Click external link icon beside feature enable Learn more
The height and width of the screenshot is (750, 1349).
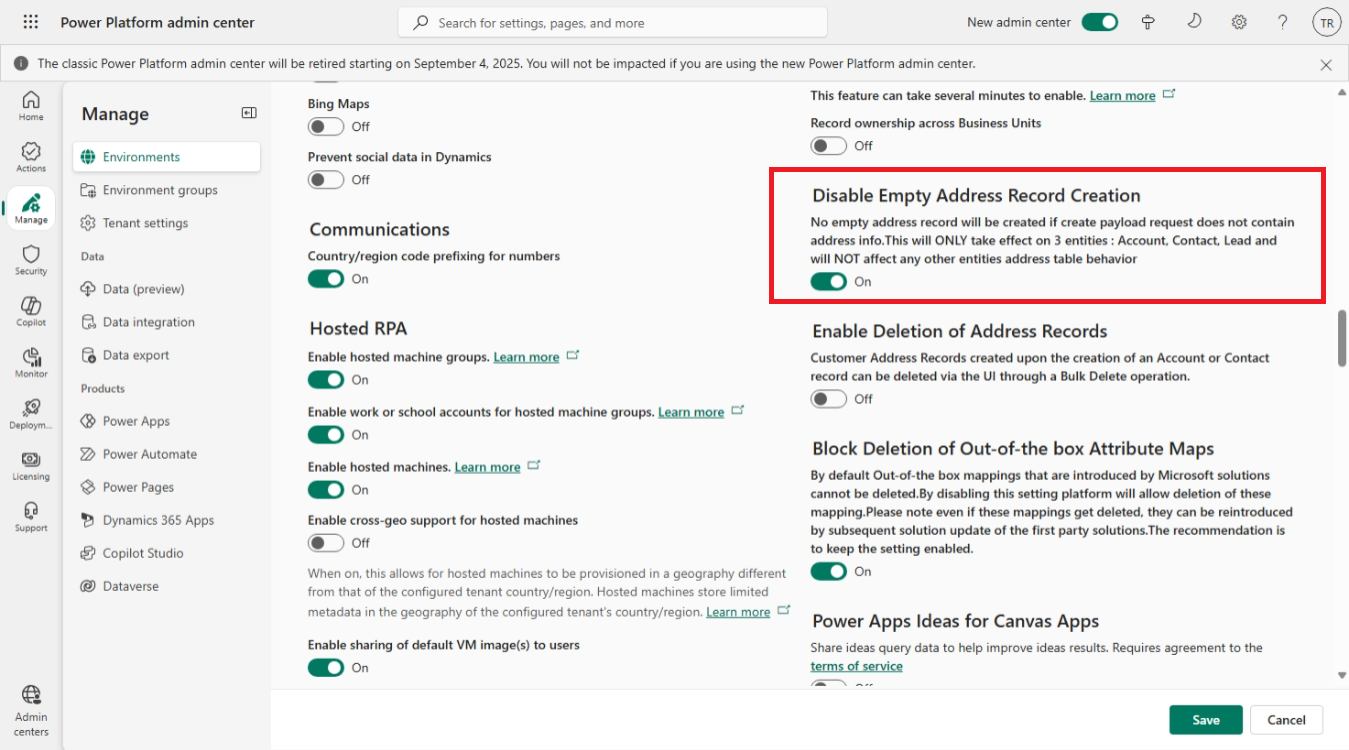click(x=1169, y=94)
